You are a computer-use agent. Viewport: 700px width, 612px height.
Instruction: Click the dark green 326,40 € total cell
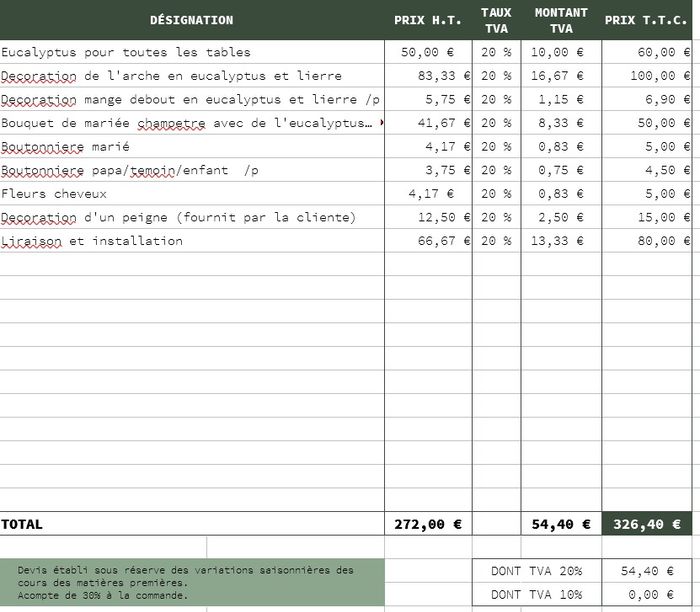646,524
